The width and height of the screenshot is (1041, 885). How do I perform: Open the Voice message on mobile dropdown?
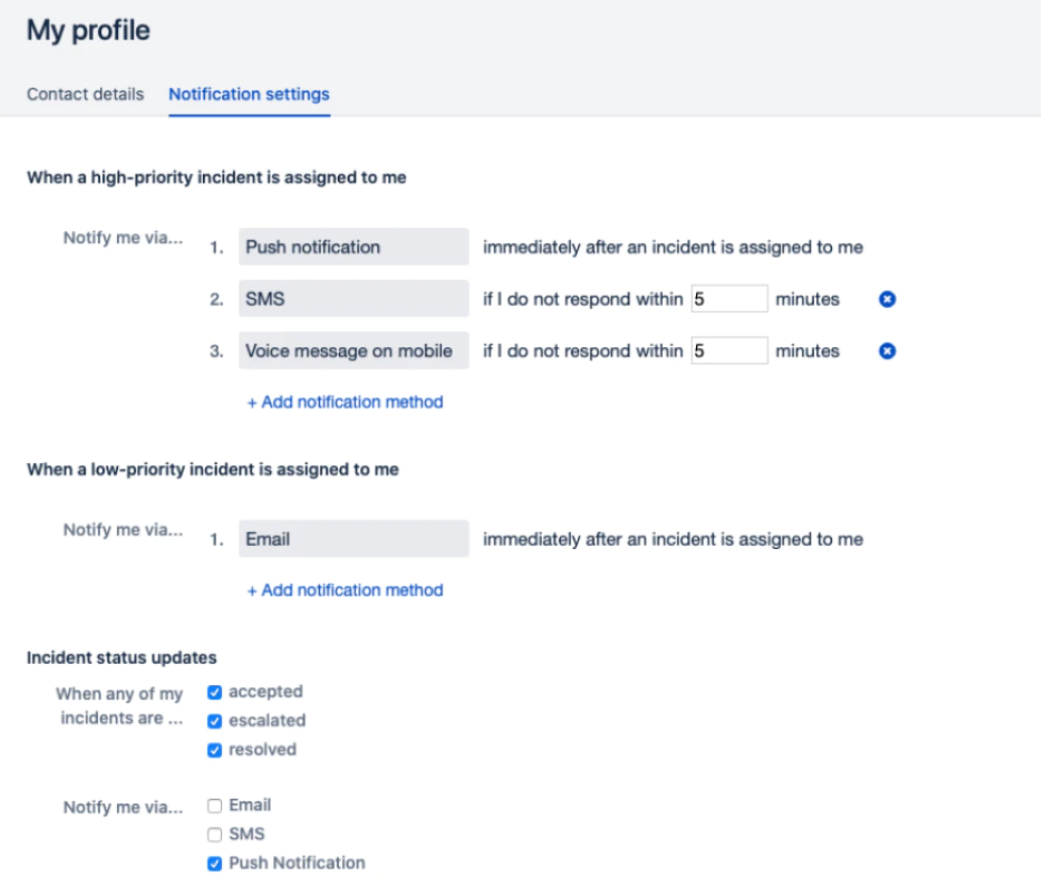click(x=353, y=351)
